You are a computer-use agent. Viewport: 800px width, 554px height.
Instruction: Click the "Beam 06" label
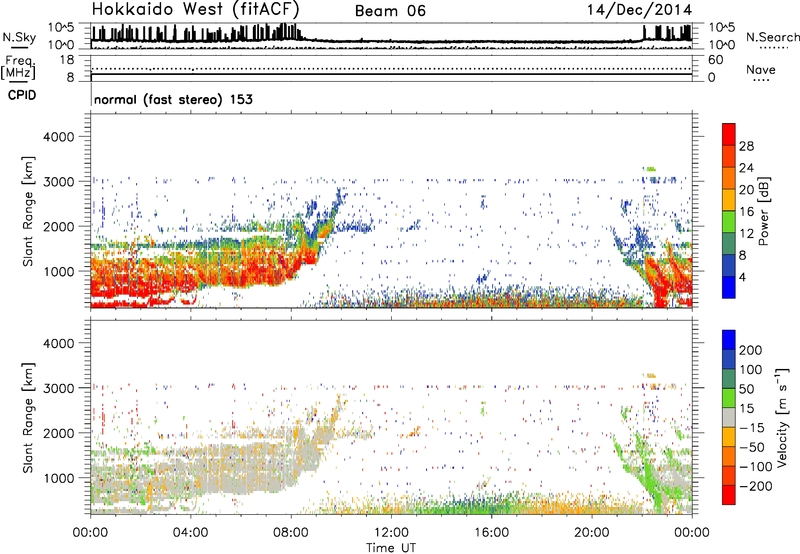click(x=390, y=11)
